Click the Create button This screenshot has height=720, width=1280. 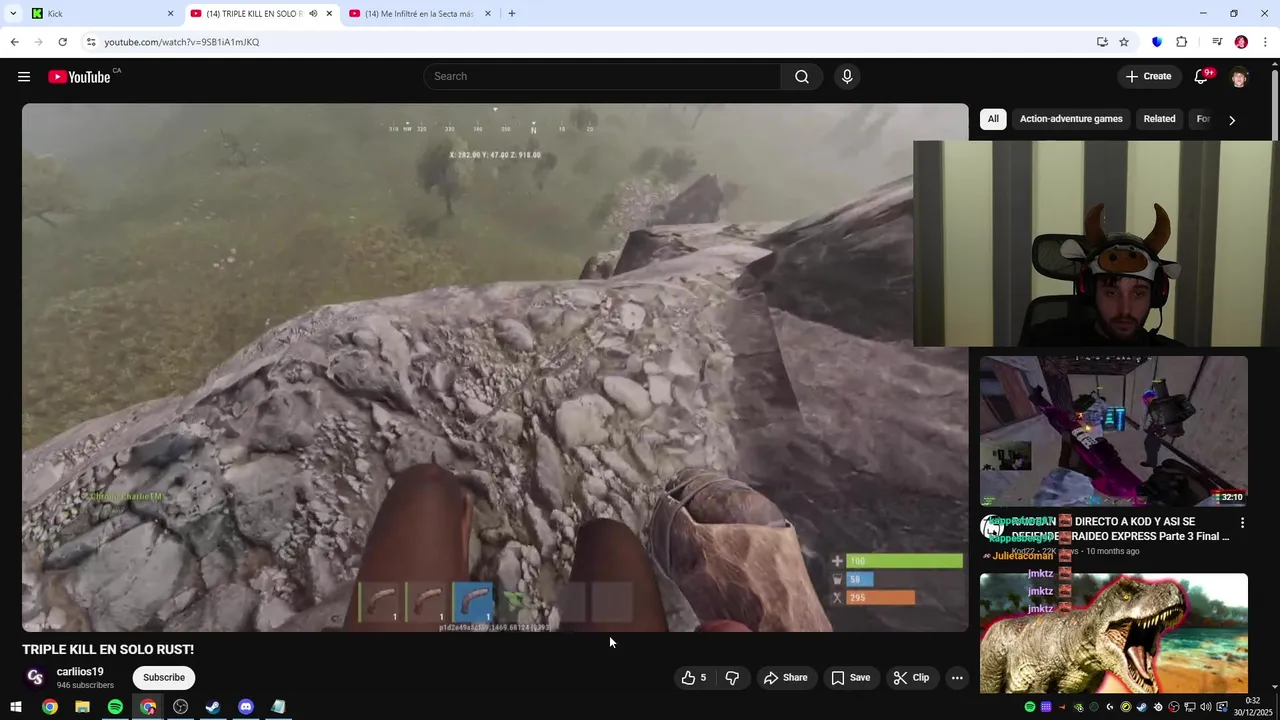(x=1148, y=77)
